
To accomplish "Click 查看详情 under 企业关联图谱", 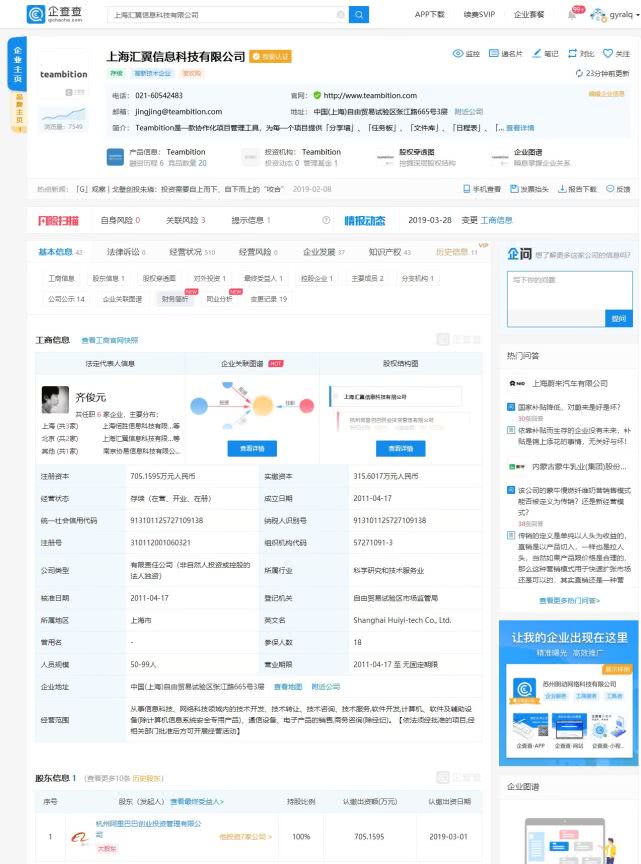I will tap(252, 449).
